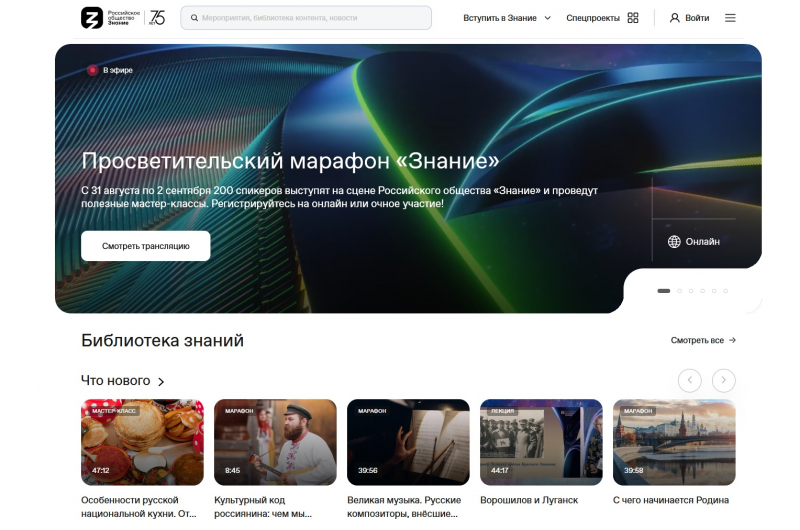The image size is (800, 530).
Task: Select the first active carousel slide indicator
Action: [663, 291]
